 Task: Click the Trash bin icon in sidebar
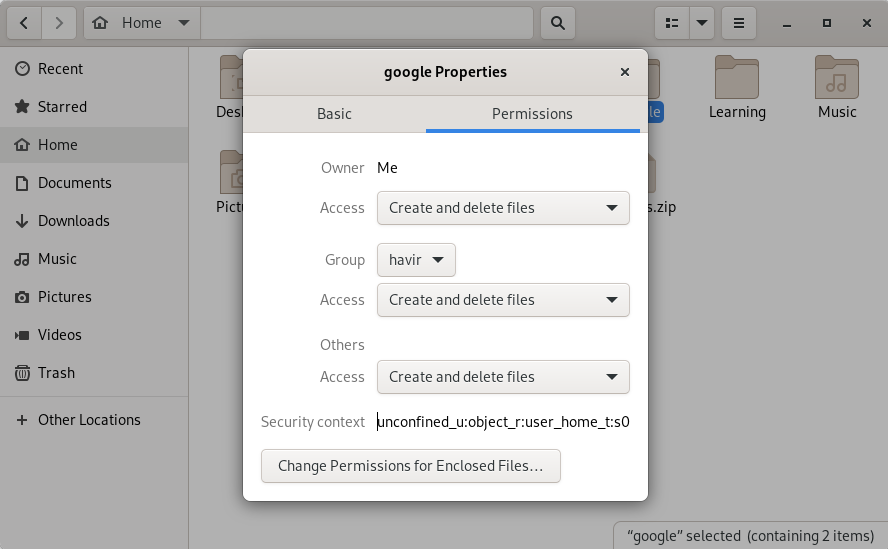22,373
